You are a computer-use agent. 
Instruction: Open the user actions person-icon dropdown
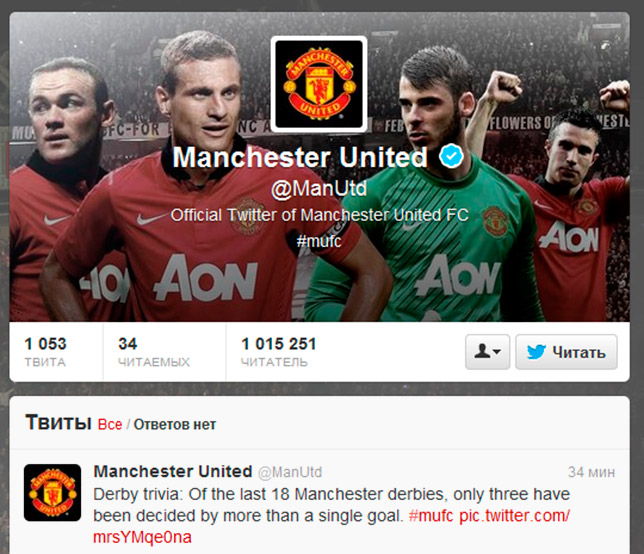pos(488,352)
